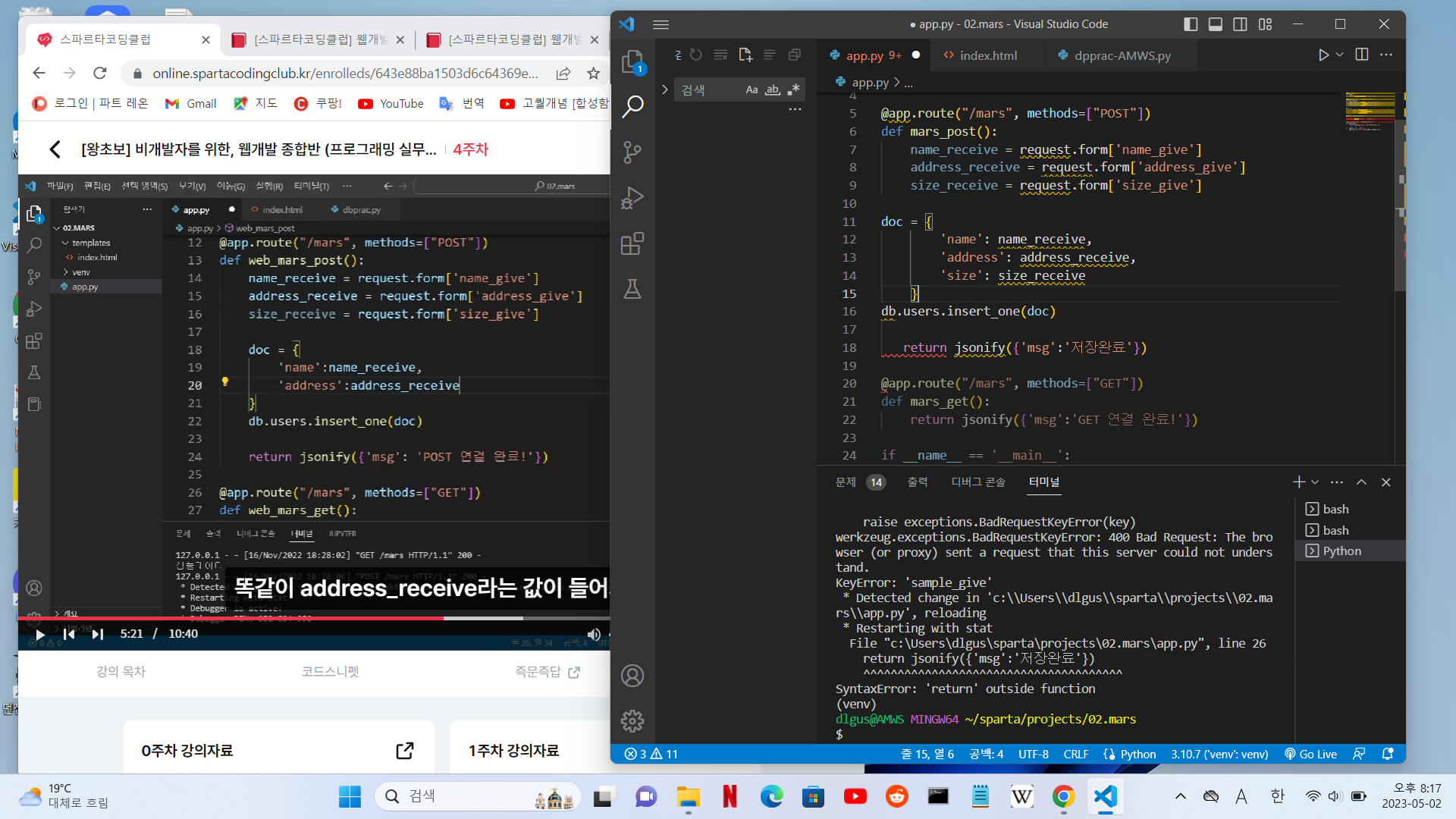Open the Run and Debug view
1456x819 pixels.
[x=632, y=198]
